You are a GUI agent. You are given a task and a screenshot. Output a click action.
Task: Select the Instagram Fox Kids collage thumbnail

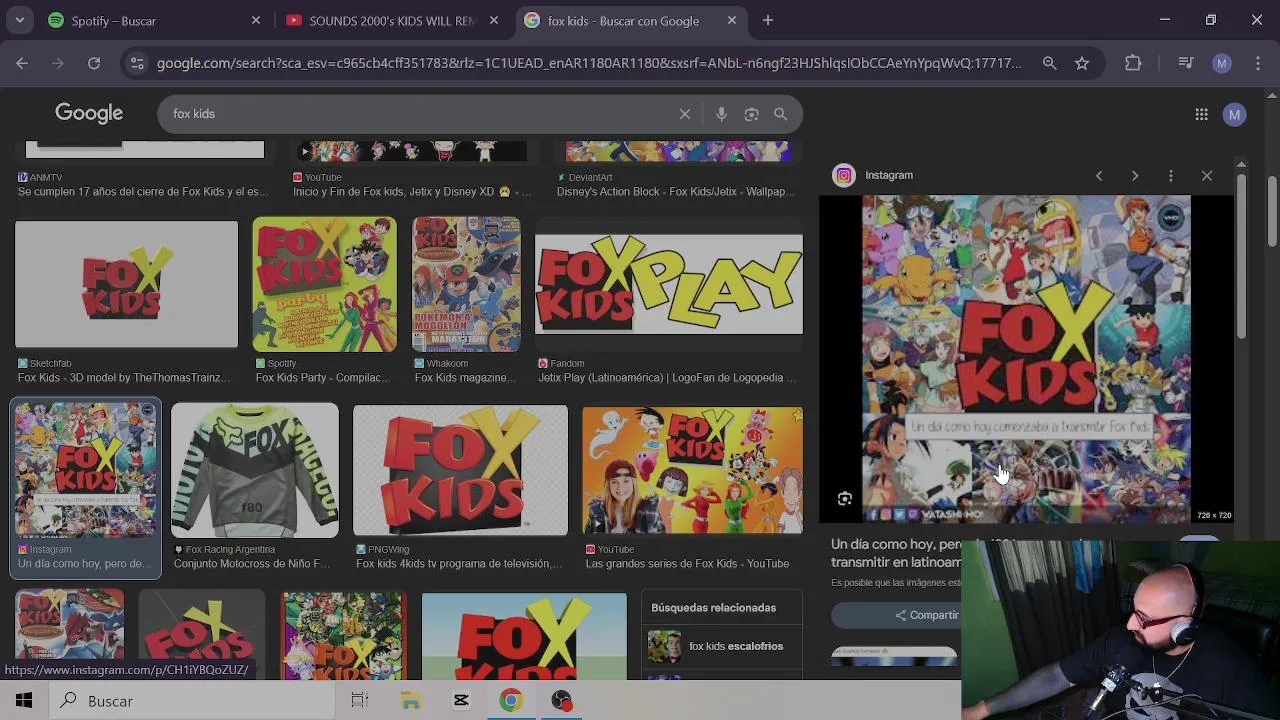pyautogui.click(x=85, y=470)
